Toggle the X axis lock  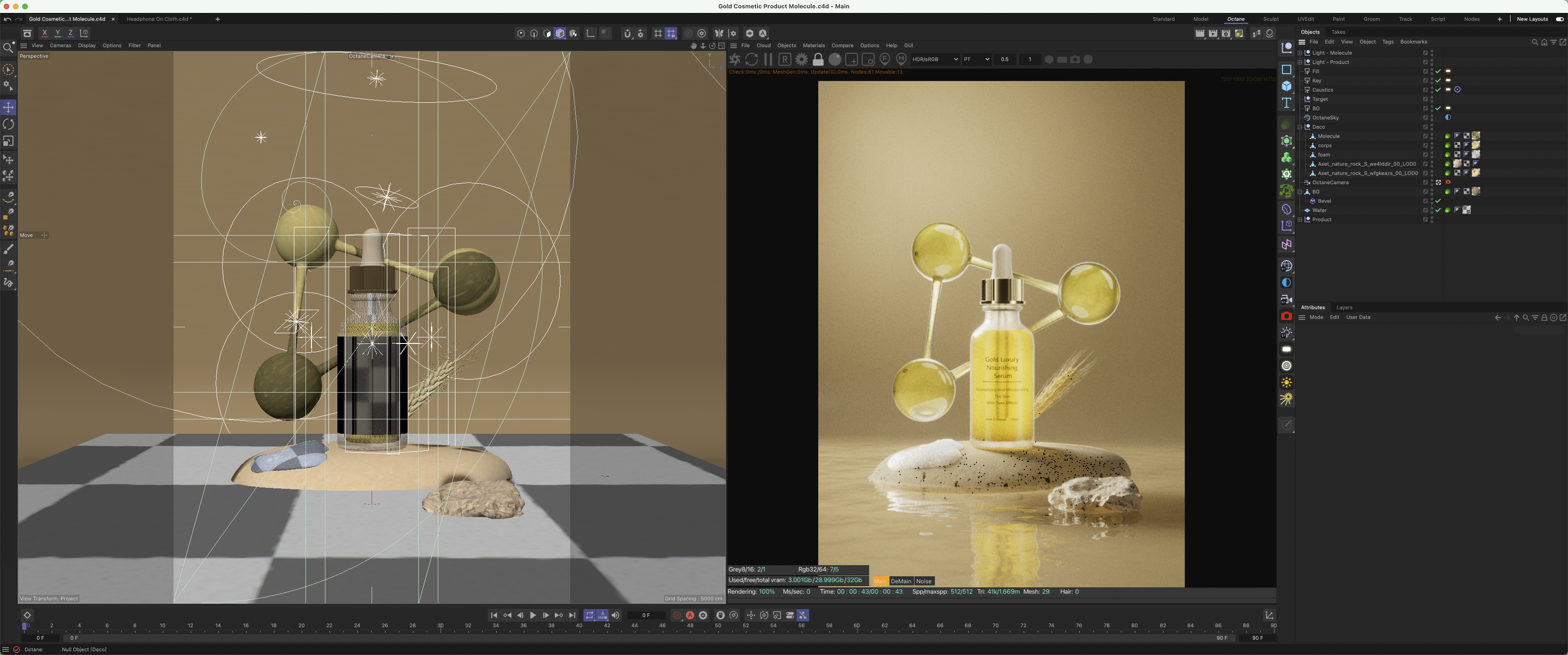pos(44,33)
